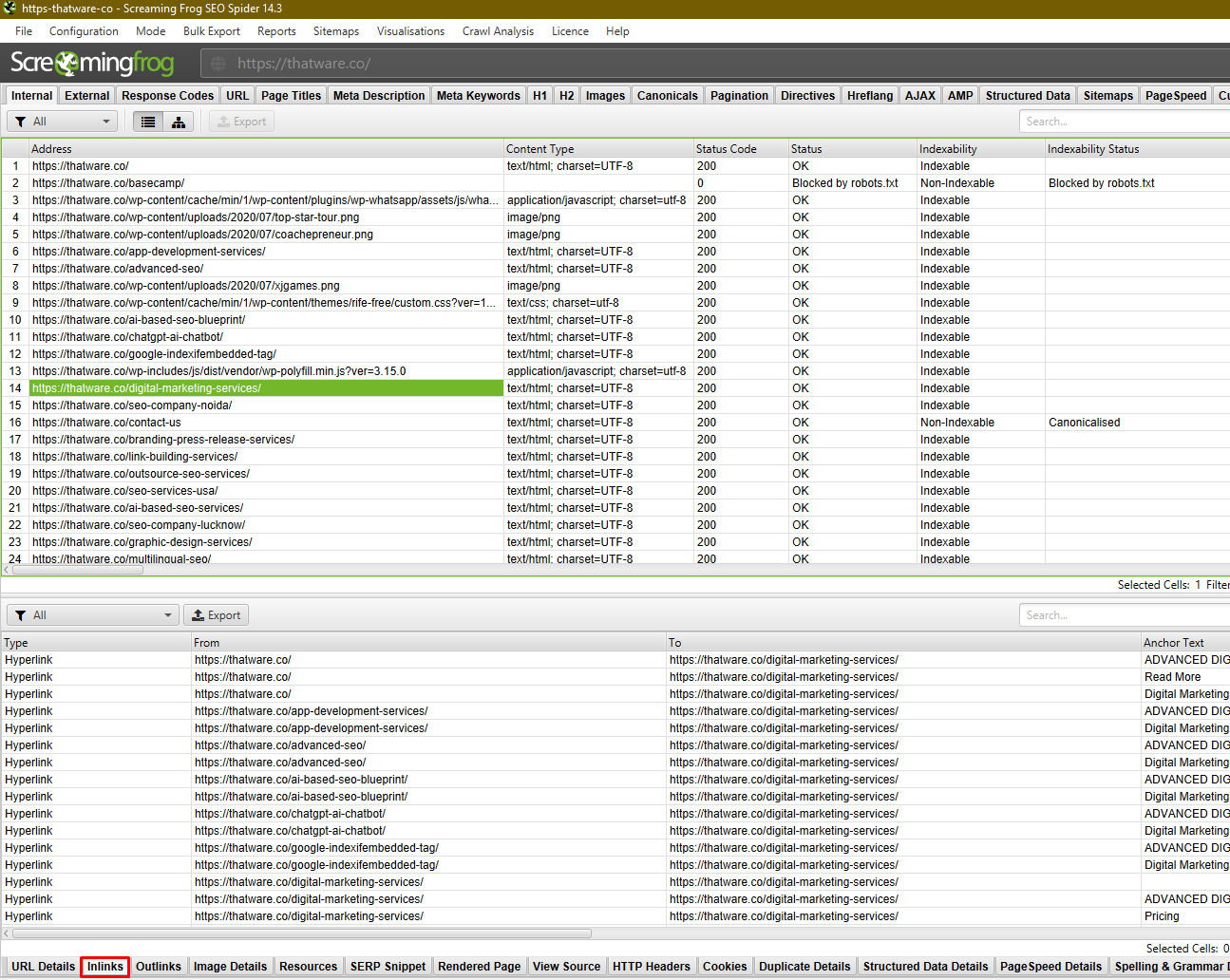Click the filter funnel icon in lower panel
Viewport: 1230px width, 980px height.
(x=20, y=615)
